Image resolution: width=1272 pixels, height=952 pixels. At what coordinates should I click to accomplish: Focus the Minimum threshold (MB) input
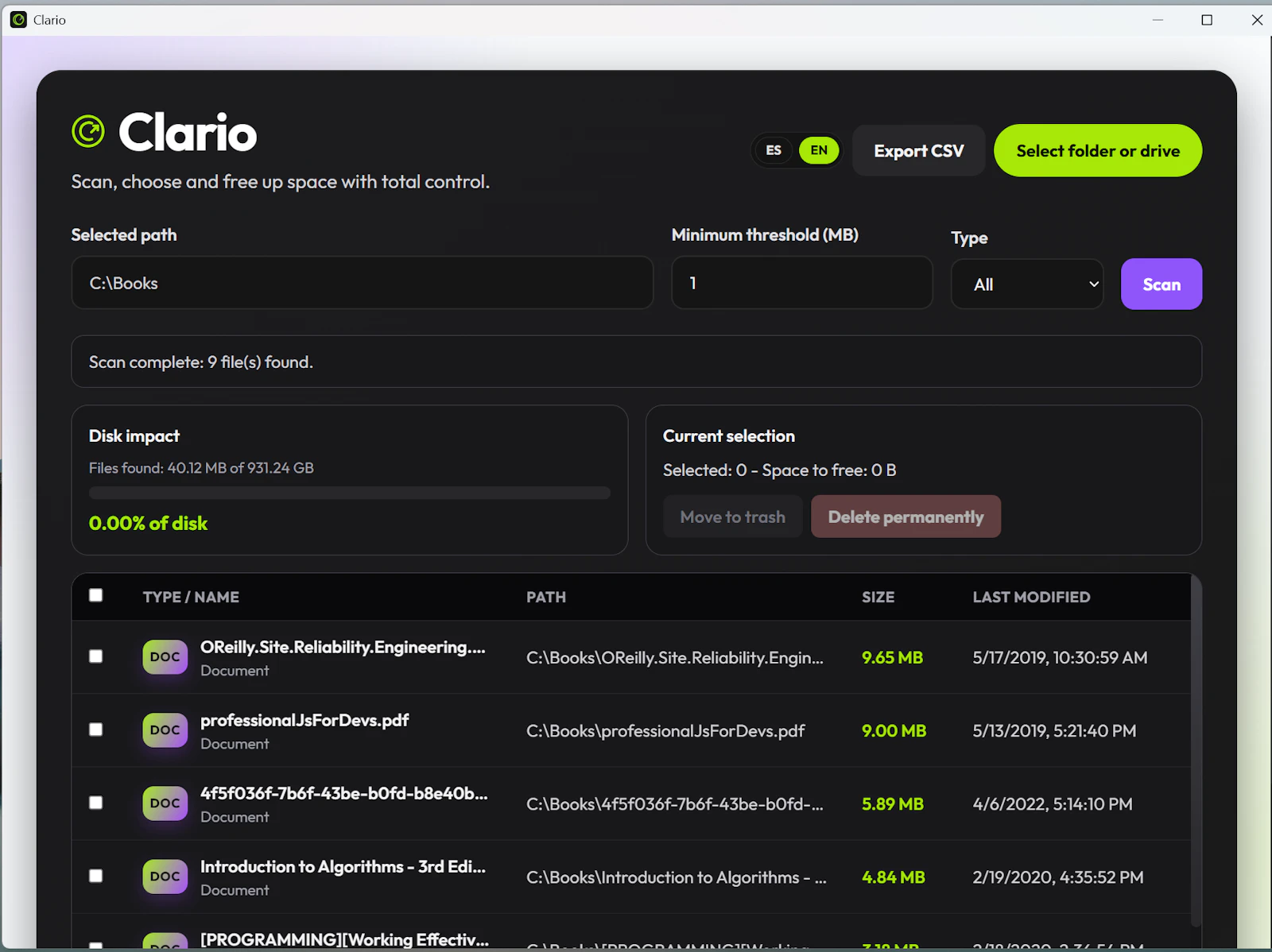(x=802, y=283)
